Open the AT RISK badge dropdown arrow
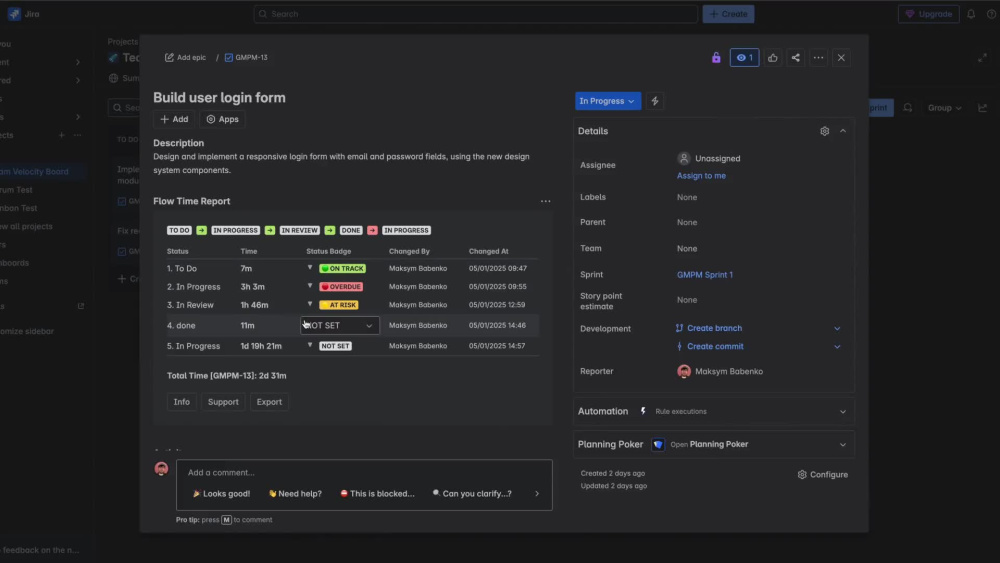This screenshot has width=1000, height=563. pos(310,304)
